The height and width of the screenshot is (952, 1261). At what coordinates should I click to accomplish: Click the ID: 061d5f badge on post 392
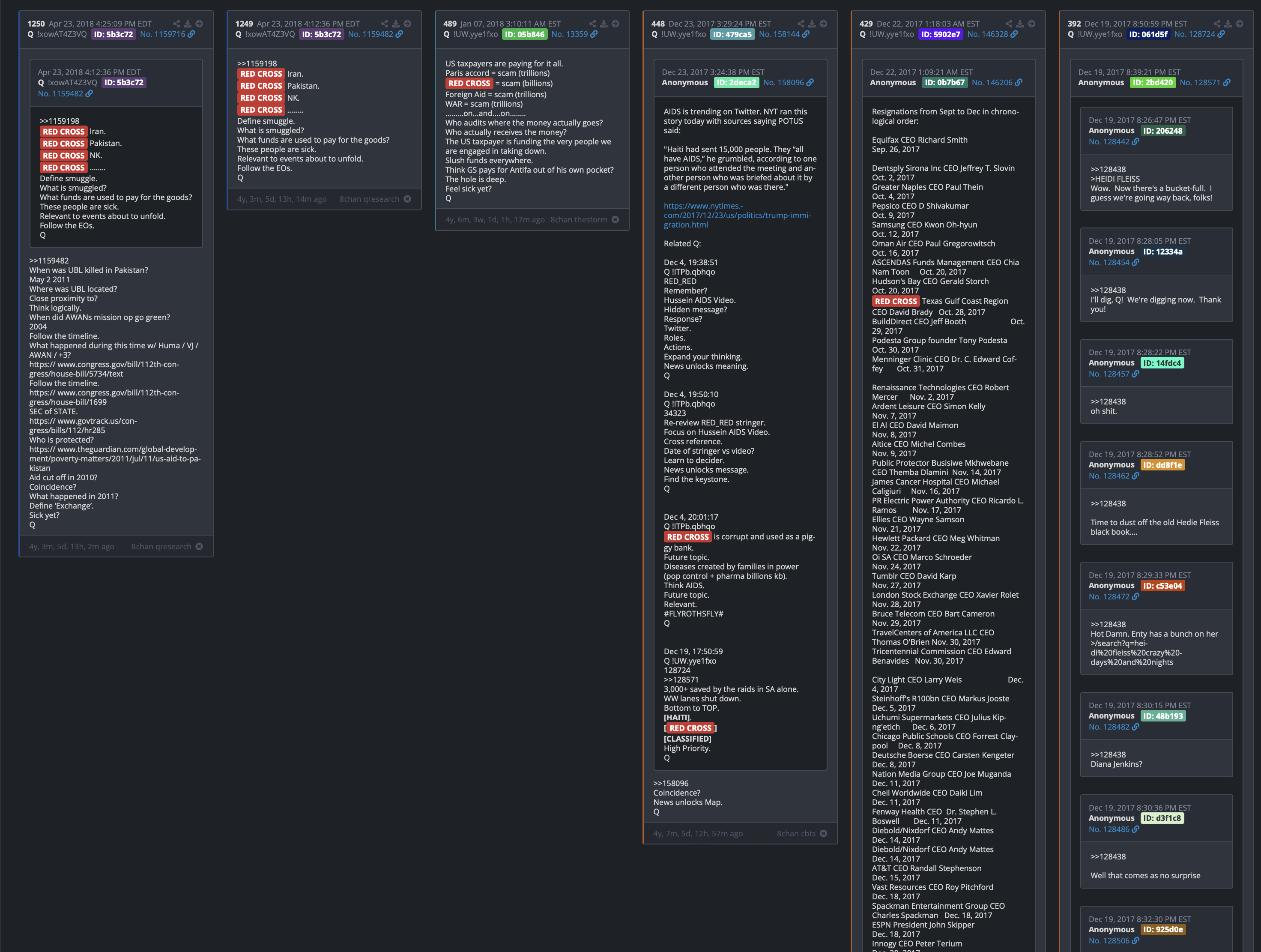coord(1148,34)
